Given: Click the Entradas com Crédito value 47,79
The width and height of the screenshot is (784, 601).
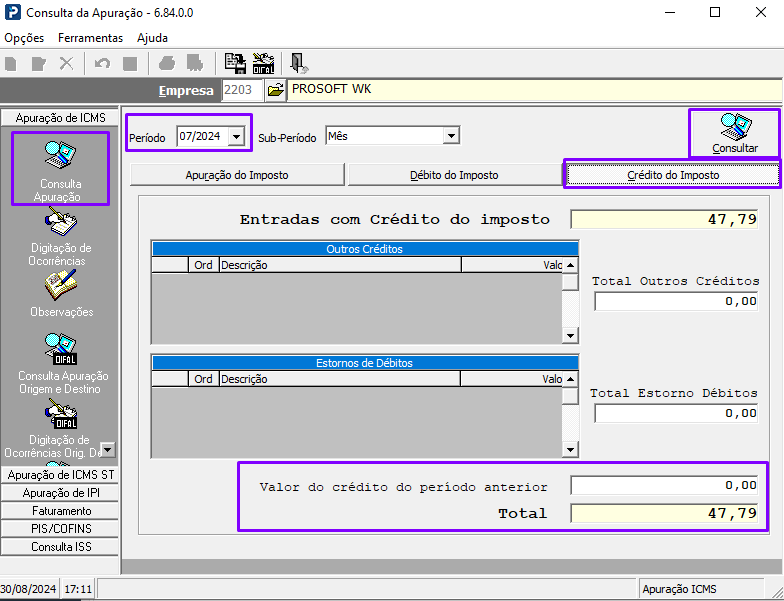Looking at the screenshot, I should click(x=664, y=220).
